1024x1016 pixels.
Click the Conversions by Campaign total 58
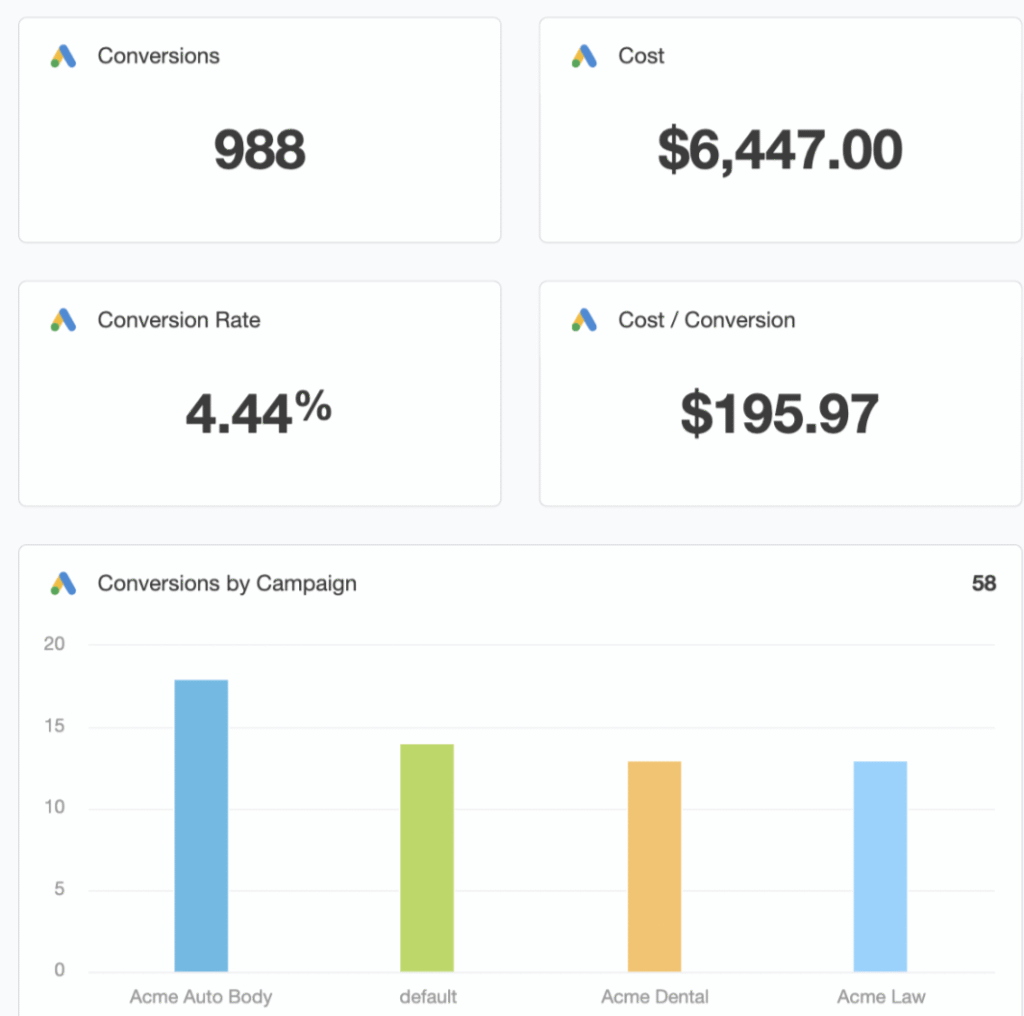(x=983, y=583)
